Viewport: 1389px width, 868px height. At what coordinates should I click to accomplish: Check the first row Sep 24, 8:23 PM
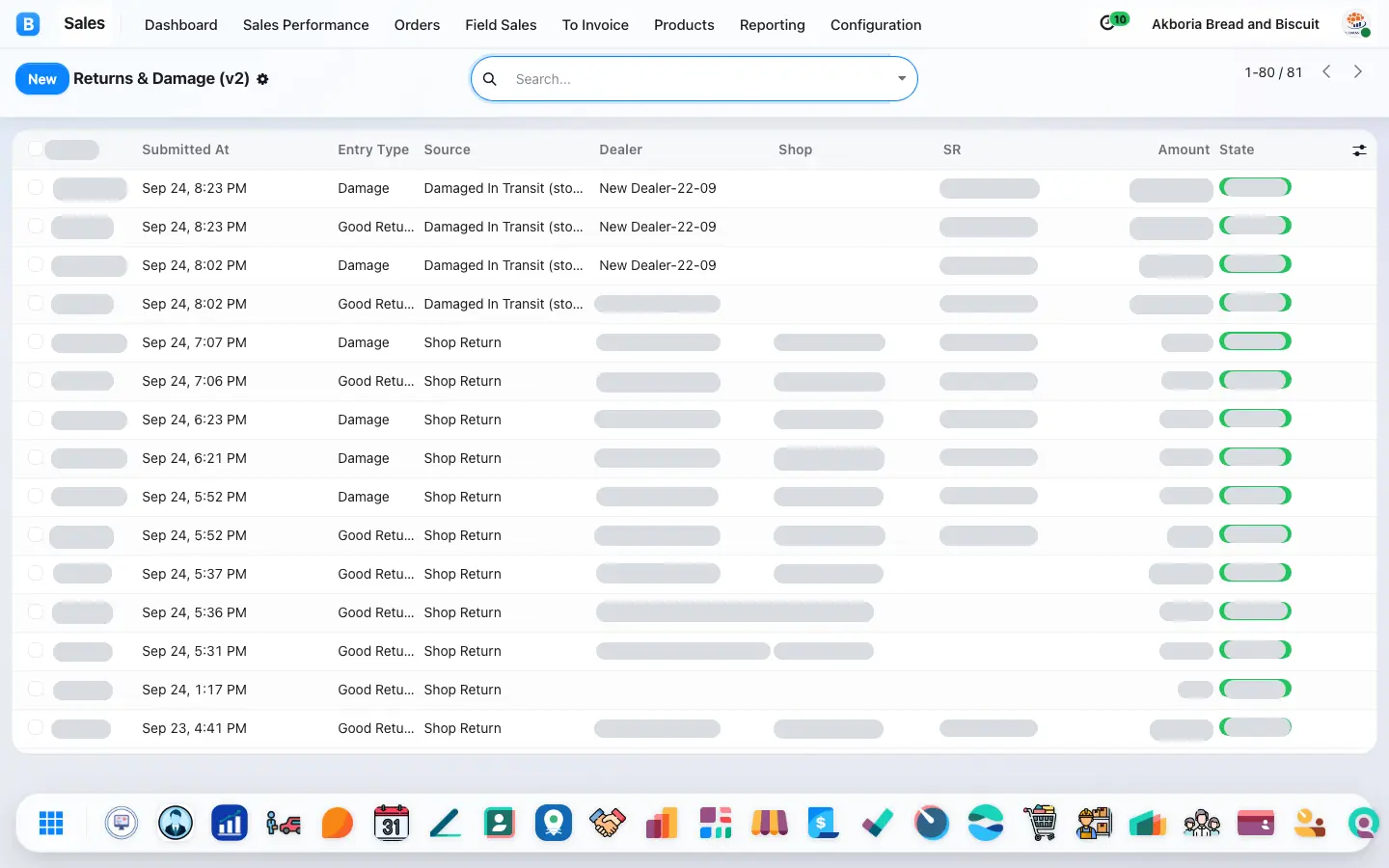36,187
